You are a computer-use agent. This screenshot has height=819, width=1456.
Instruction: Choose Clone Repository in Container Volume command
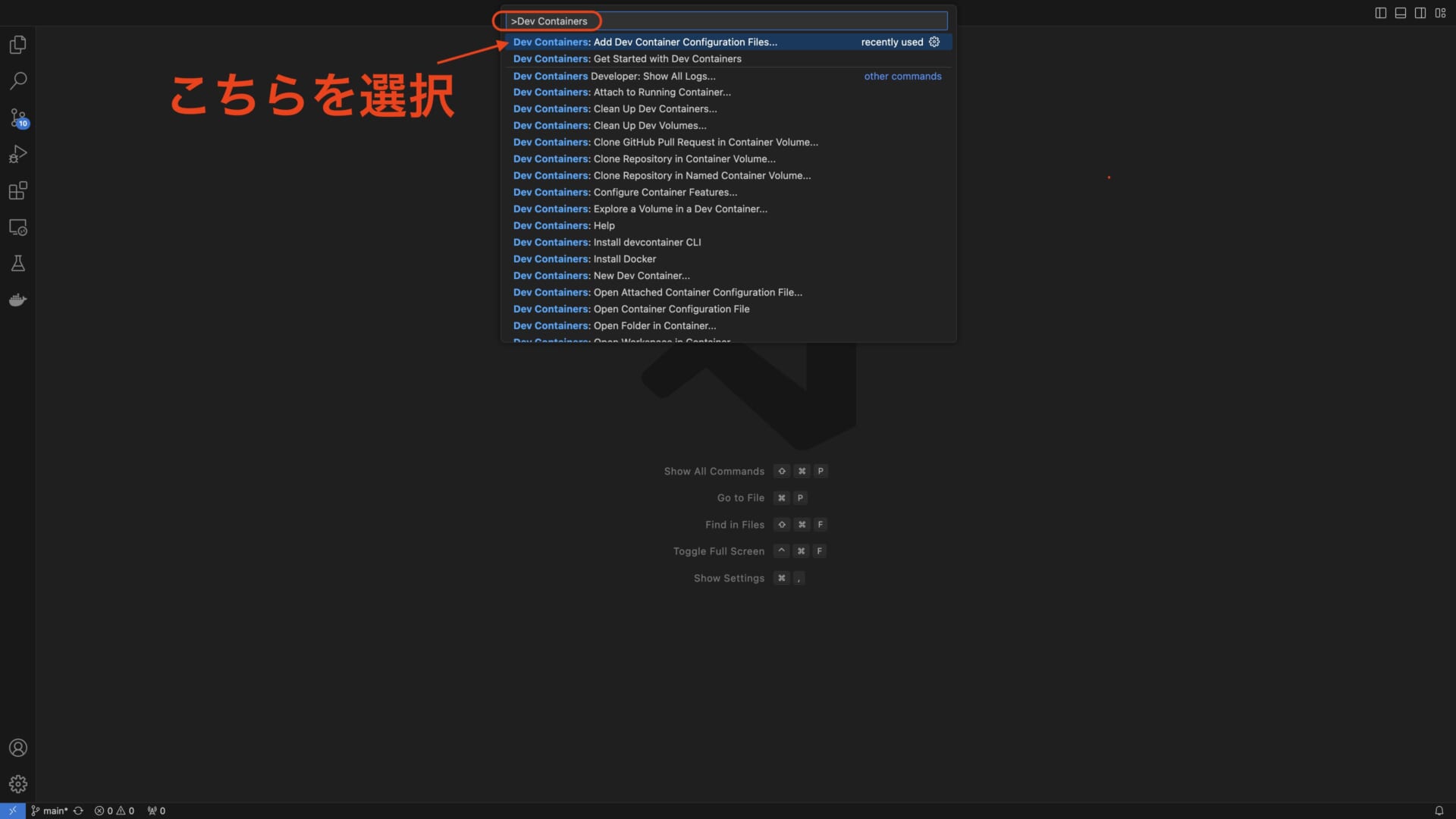pos(728,159)
